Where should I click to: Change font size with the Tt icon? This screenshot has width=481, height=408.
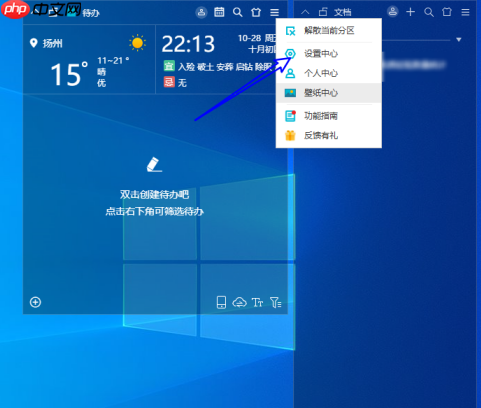point(257,302)
